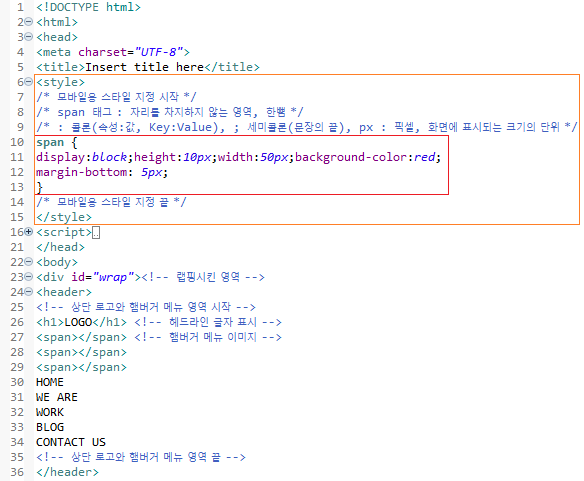Click the 'Insert title here' text

[x=144, y=67]
